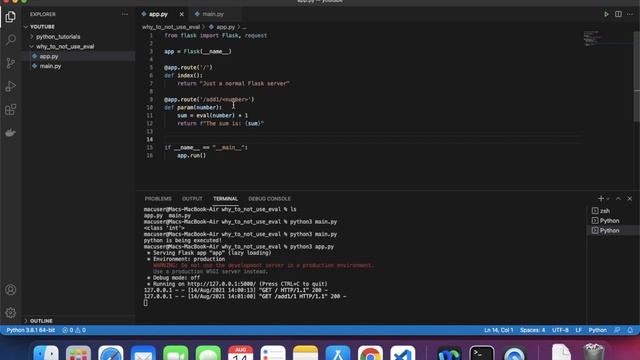Change the Python language mode
Image resolution: width=640 pixels, height=360 pixels.
click(598, 330)
